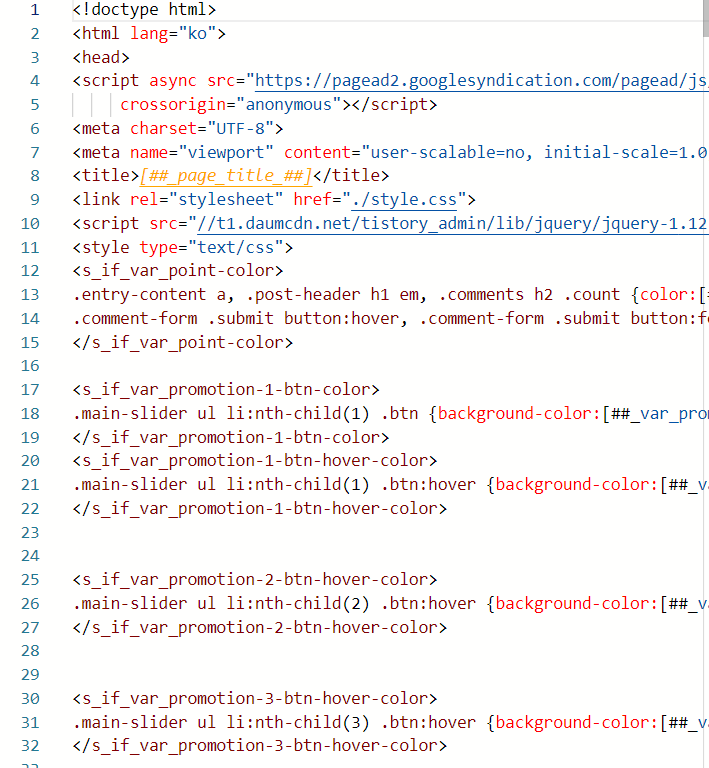Open the ./style.css stylesheet link
Screen dimensions: 709x768
pos(404,200)
